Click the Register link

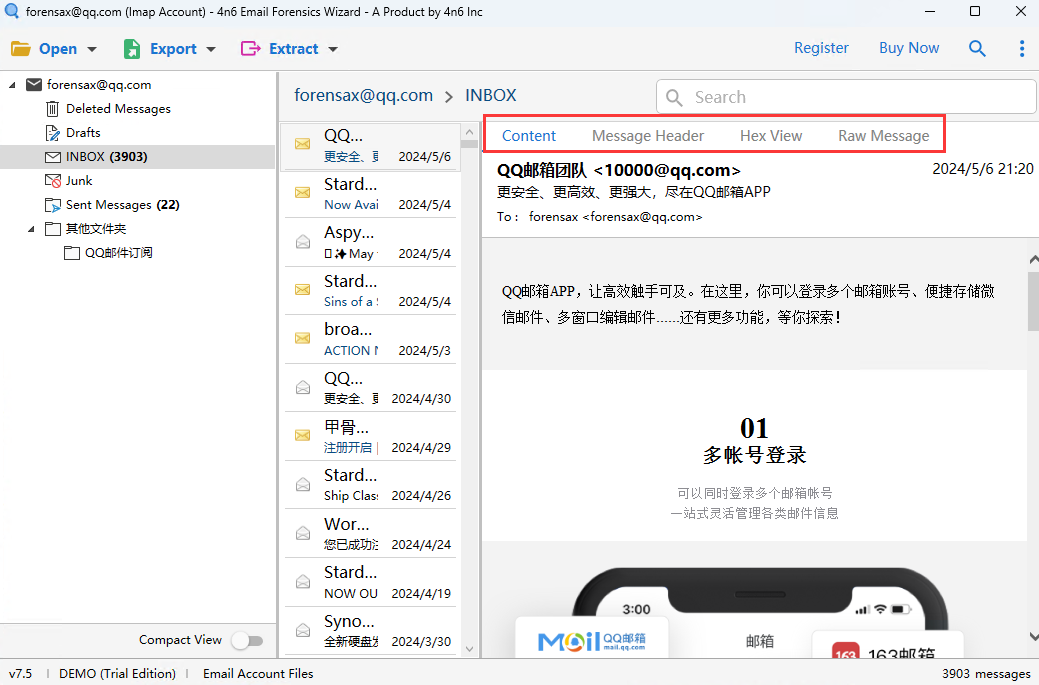821,48
